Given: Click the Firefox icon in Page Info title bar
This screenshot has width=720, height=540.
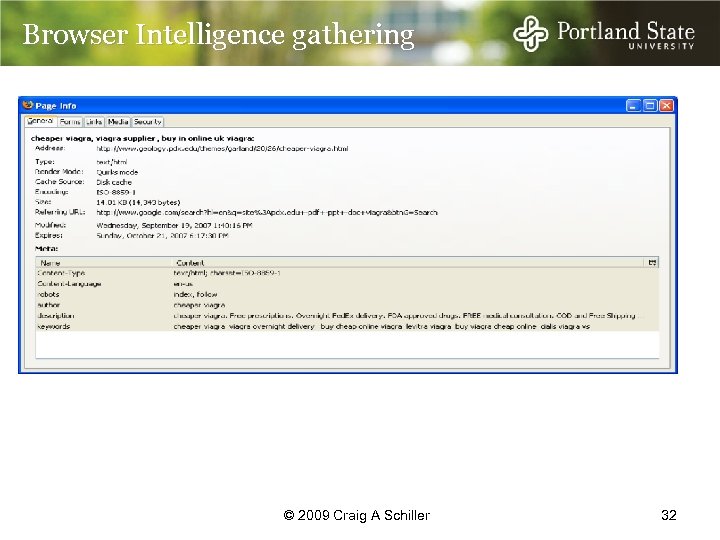Looking at the screenshot, I should tap(28, 105).
